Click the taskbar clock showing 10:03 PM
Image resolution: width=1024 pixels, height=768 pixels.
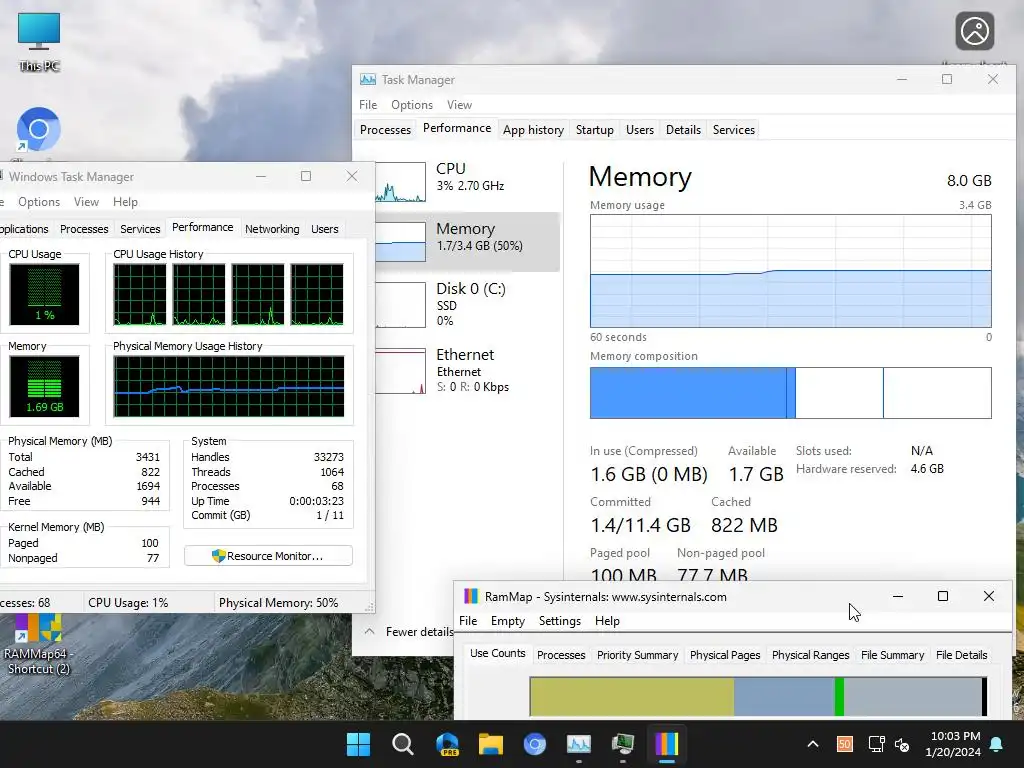[x=953, y=744]
